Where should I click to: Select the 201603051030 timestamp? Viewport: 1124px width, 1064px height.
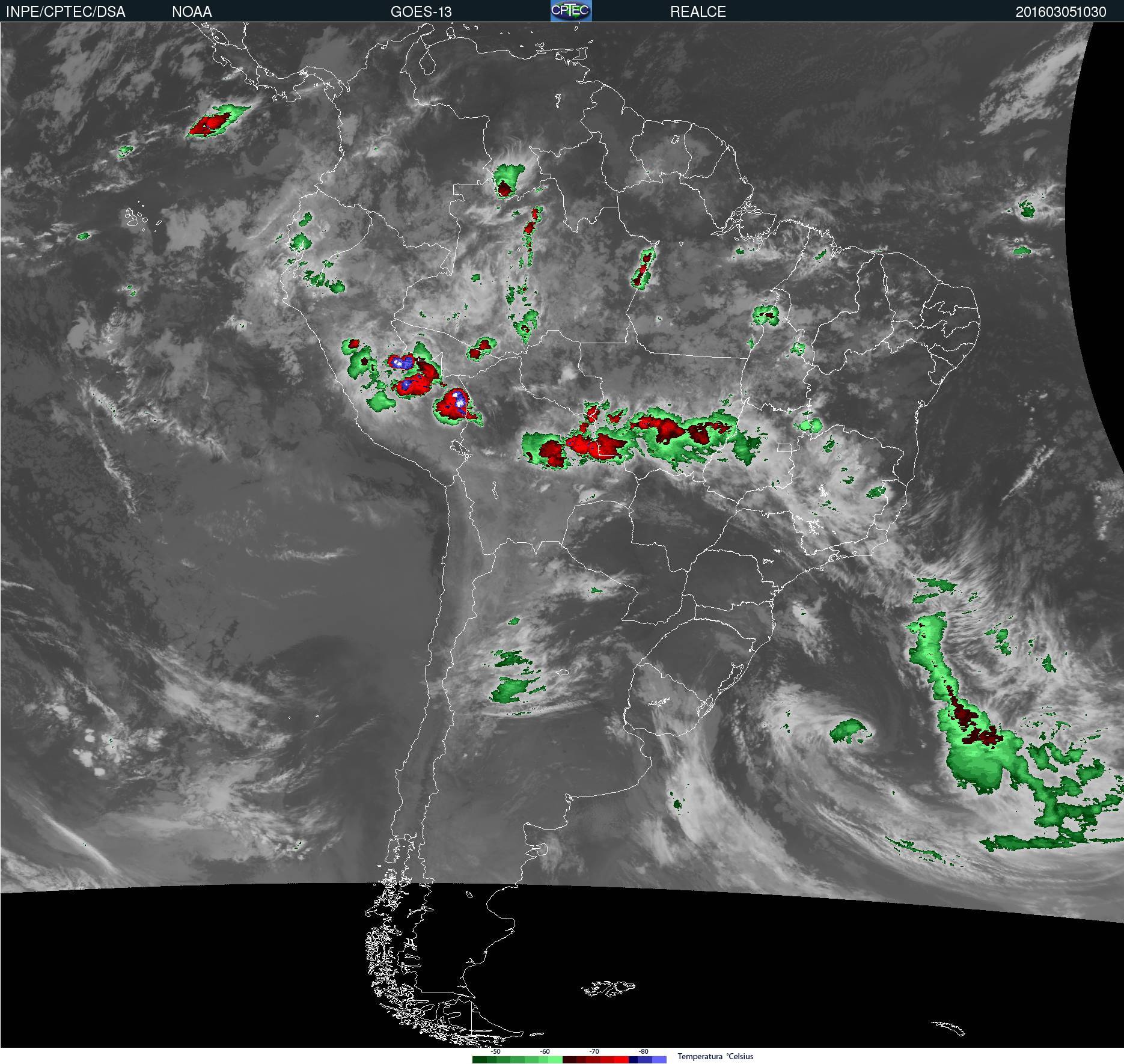pyautogui.click(x=1061, y=11)
